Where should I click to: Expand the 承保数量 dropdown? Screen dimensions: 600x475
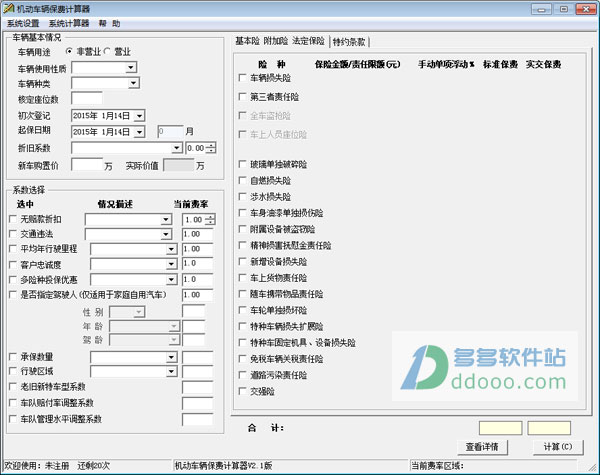[x=171, y=357]
